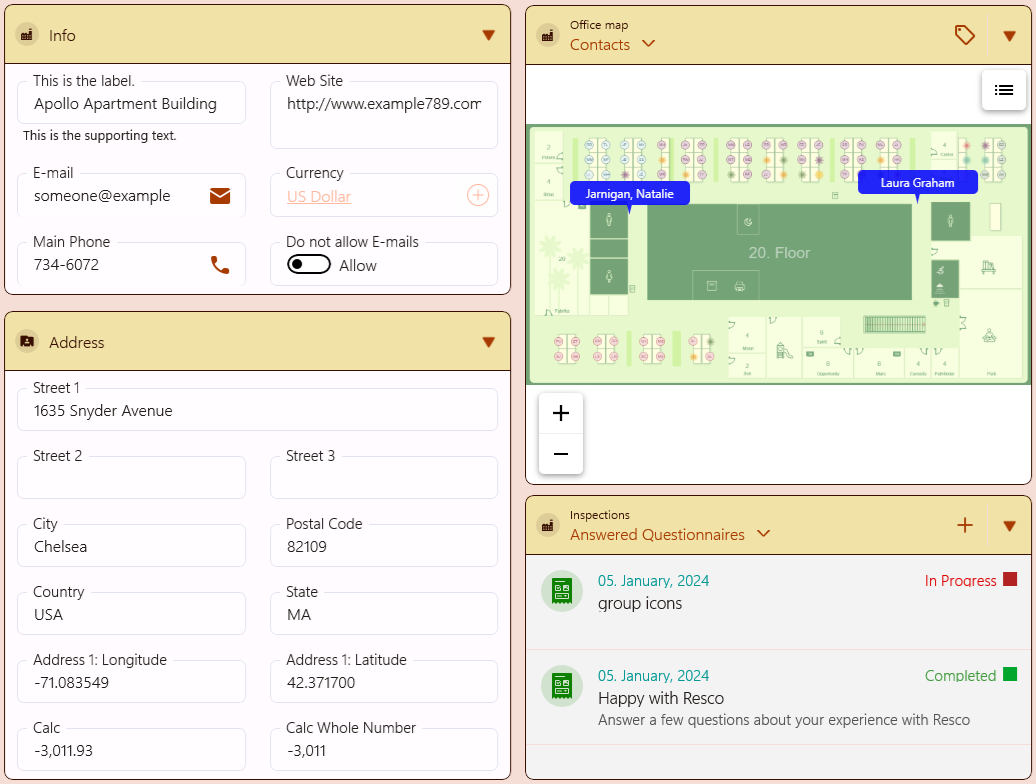The height and width of the screenshot is (784, 1036).
Task: Open the Happy with Resco questionnaire
Action: tap(661, 698)
